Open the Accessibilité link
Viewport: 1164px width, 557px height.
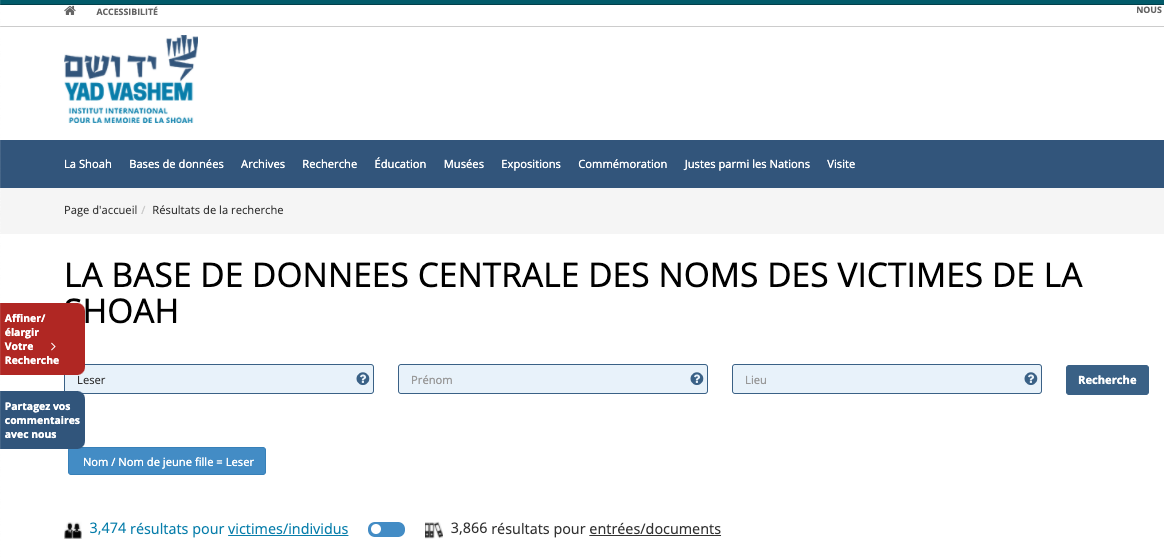tap(127, 12)
